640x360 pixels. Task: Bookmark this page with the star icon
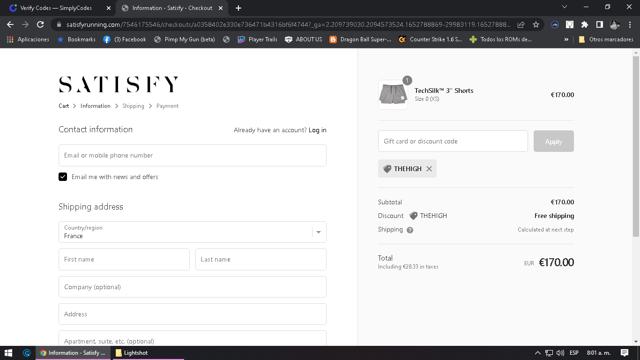pos(536,24)
